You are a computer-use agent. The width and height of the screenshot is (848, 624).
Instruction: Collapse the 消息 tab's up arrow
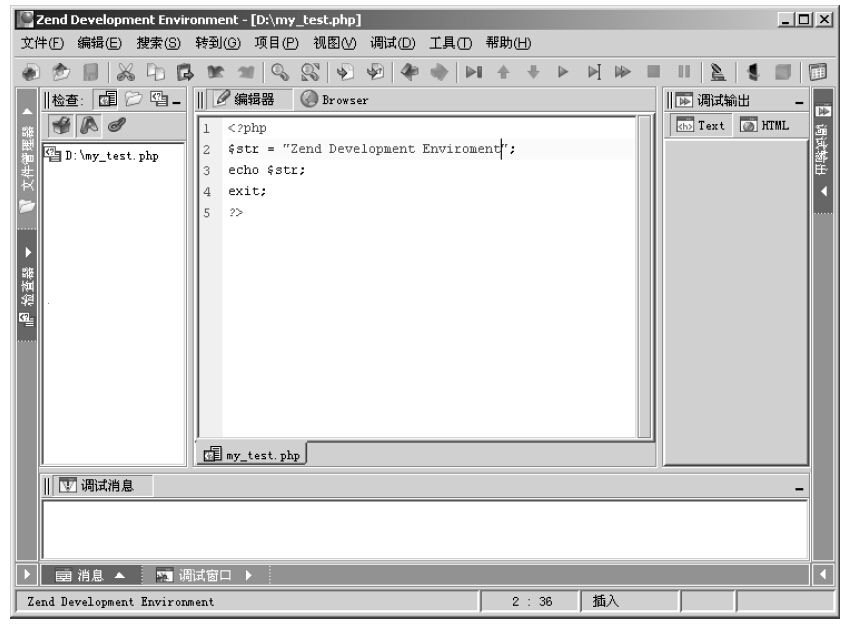[120, 575]
